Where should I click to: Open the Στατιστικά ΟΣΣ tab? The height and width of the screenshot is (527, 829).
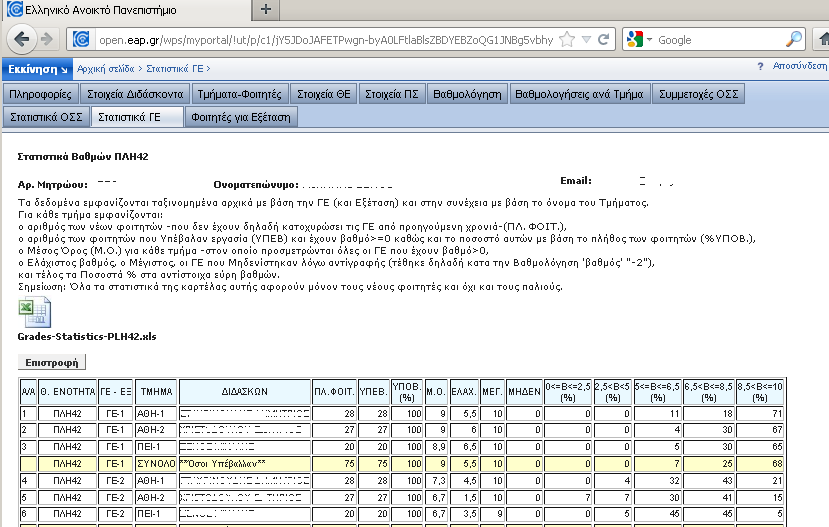coord(46,117)
